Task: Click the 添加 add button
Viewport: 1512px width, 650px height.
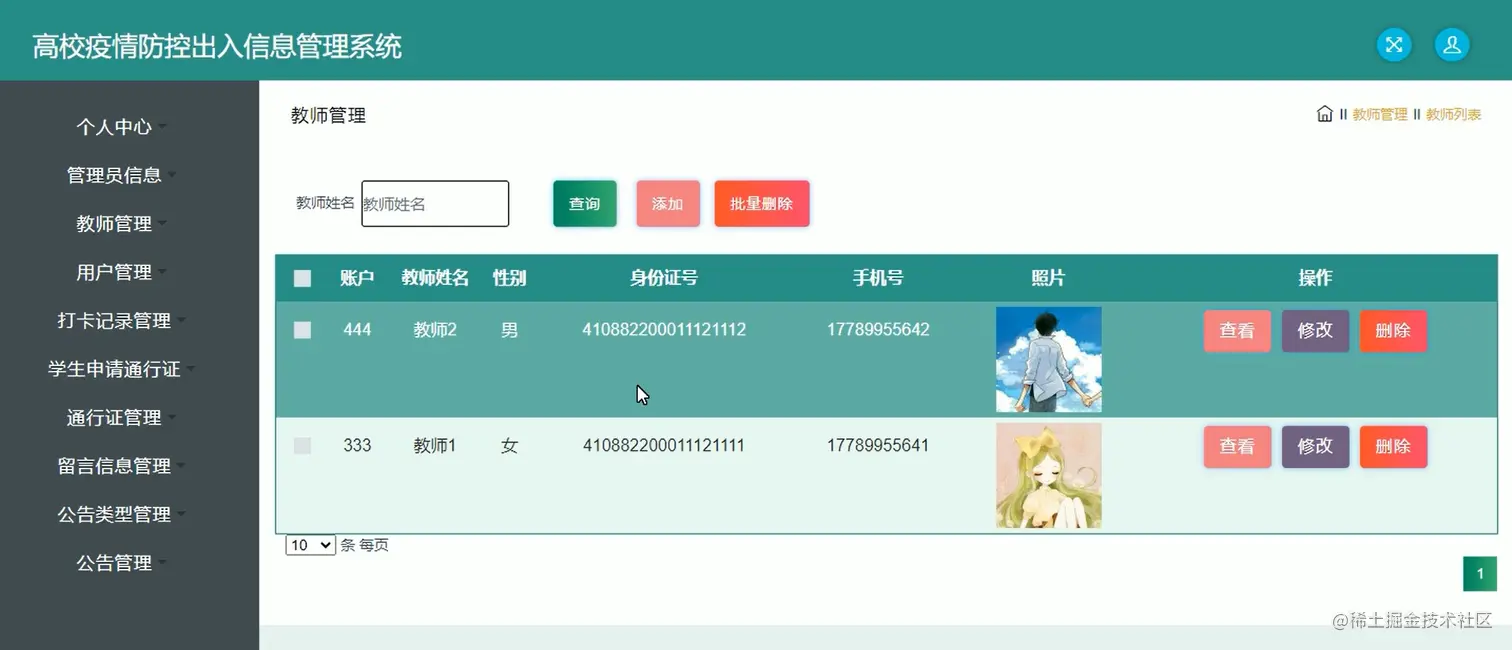Action: coord(668,204)
